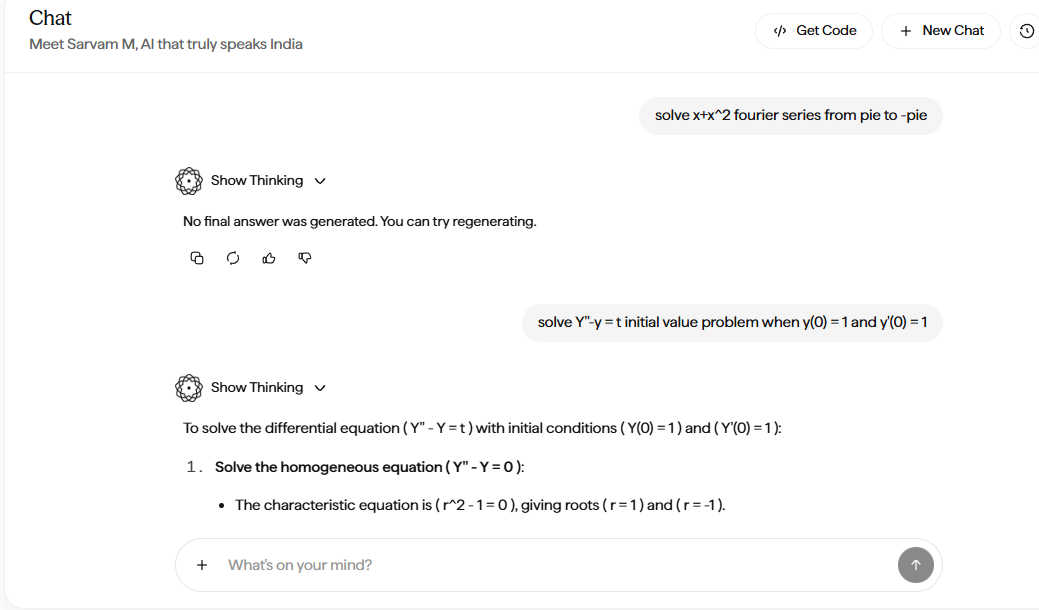Click the "Meet Sarvam M" tagline text

click(x=166, y=44)
